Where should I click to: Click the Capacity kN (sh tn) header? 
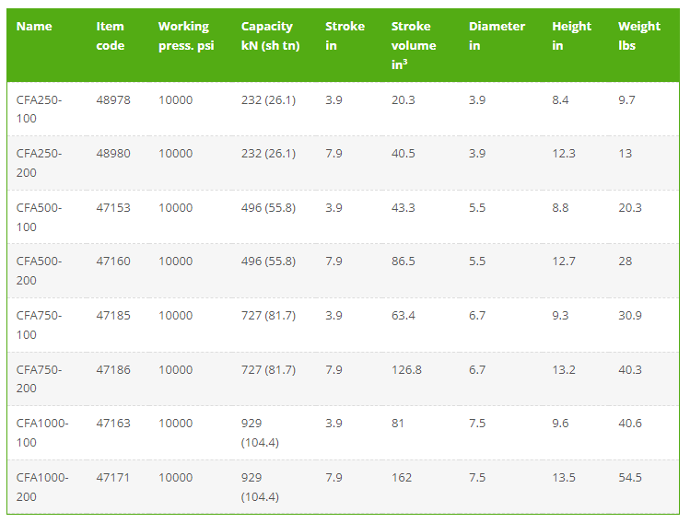(x=270, y=36)
